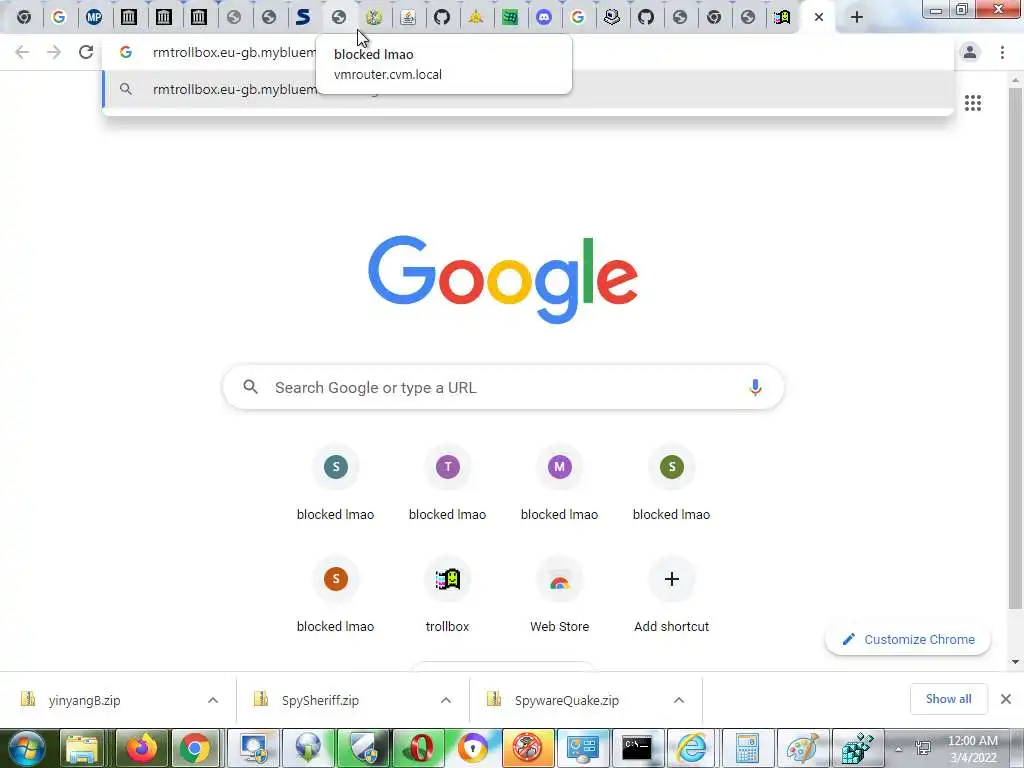Expand options for SpySheriff.zip download
Viewport: 1024px width, 768px height.
pyautogui.click(x=446, y=700)
